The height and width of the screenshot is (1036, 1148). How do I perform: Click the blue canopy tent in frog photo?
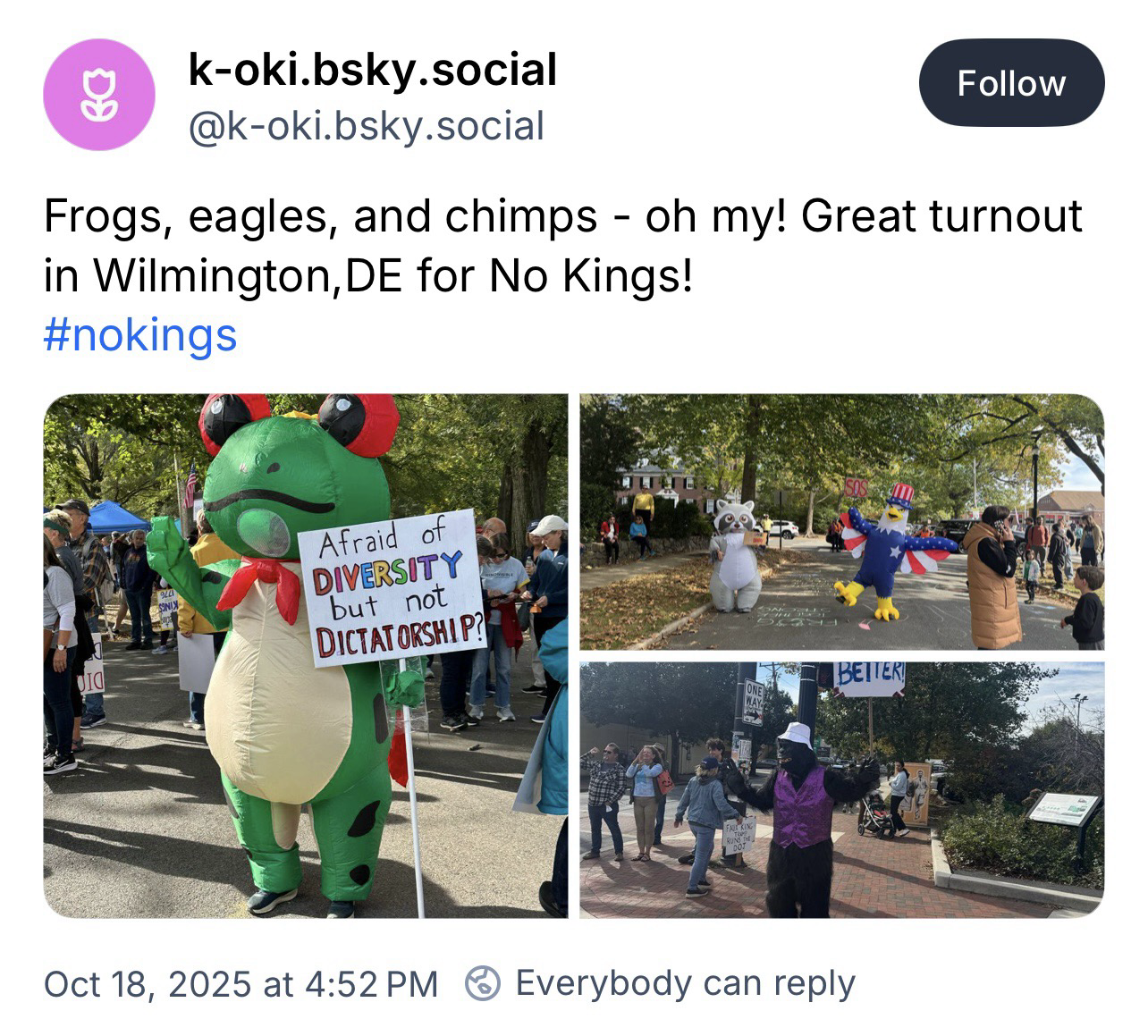(x=116, y=518)
